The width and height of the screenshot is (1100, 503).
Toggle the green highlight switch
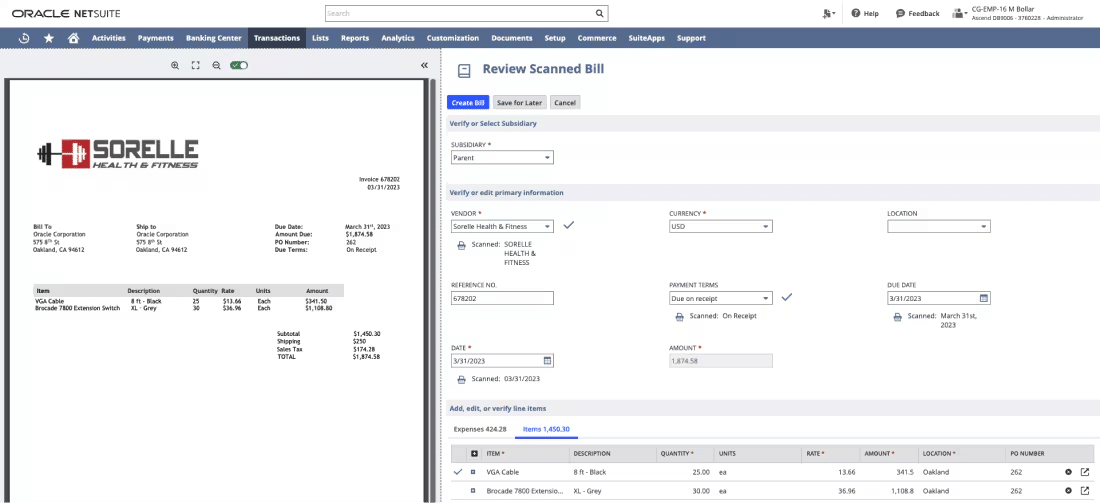point(239,65)
